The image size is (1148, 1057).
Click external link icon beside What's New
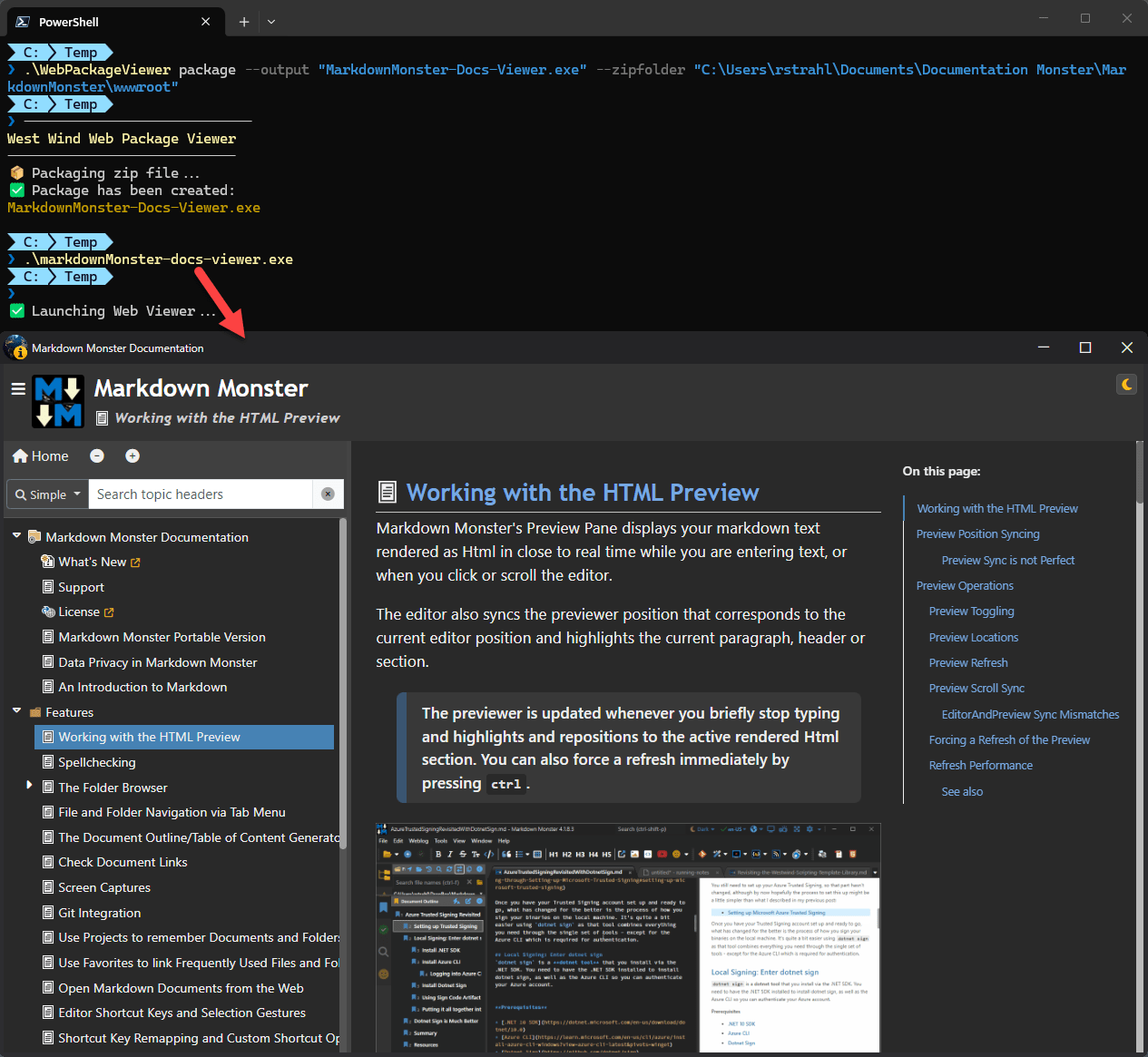(136, 563)
